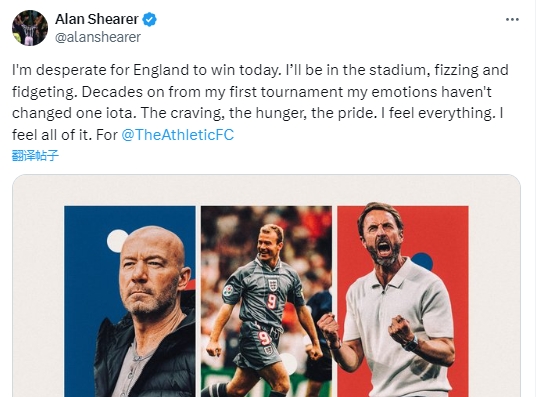Screen dimensions: 536x397
Task: Open Alan Shearer's round profile avatar
Action: [30, 28]
